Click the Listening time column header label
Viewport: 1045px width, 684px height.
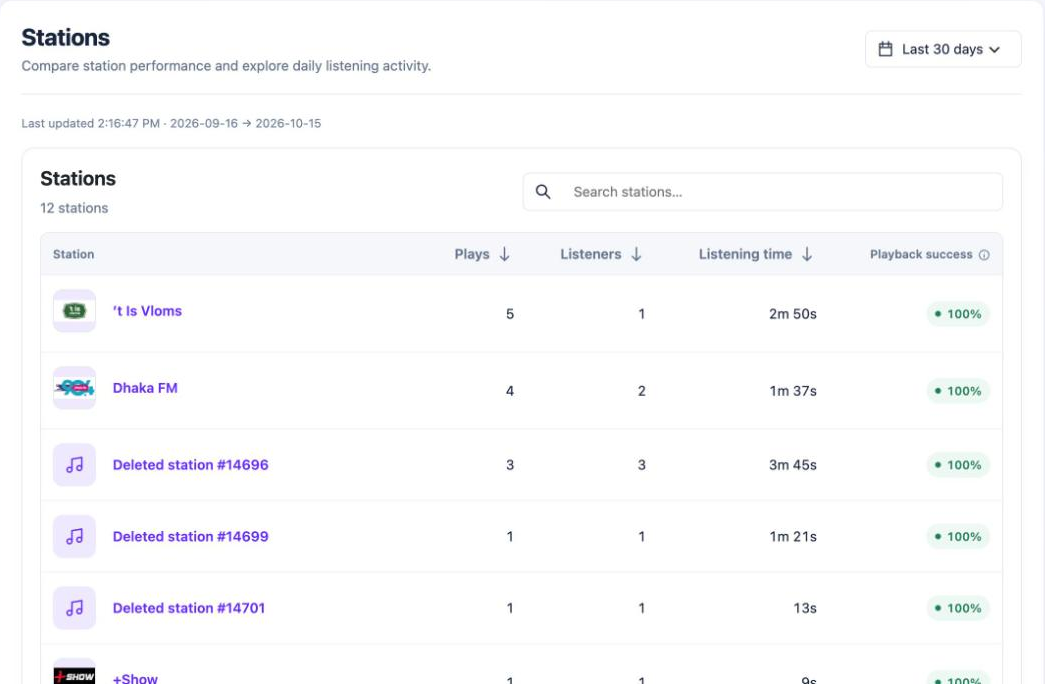(745, 254)
